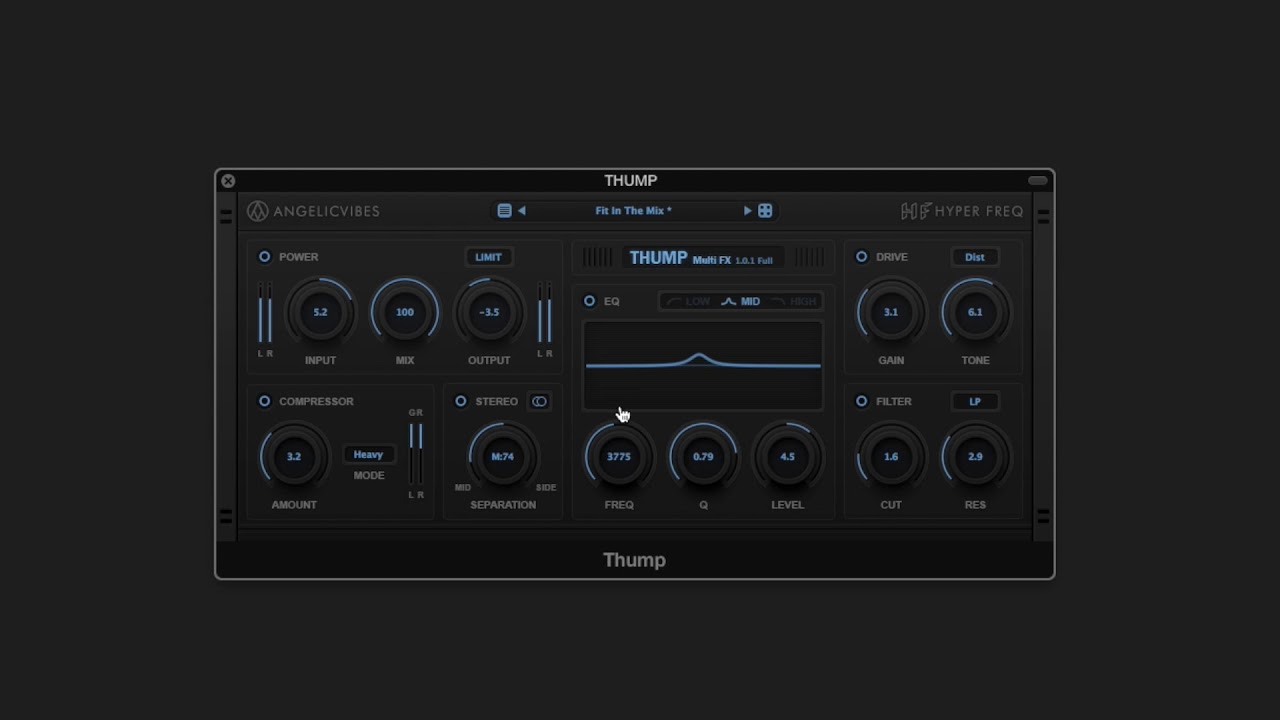The image size is (1280, 720).
Task: Click the filter RES knob
Action: (975, 456)
